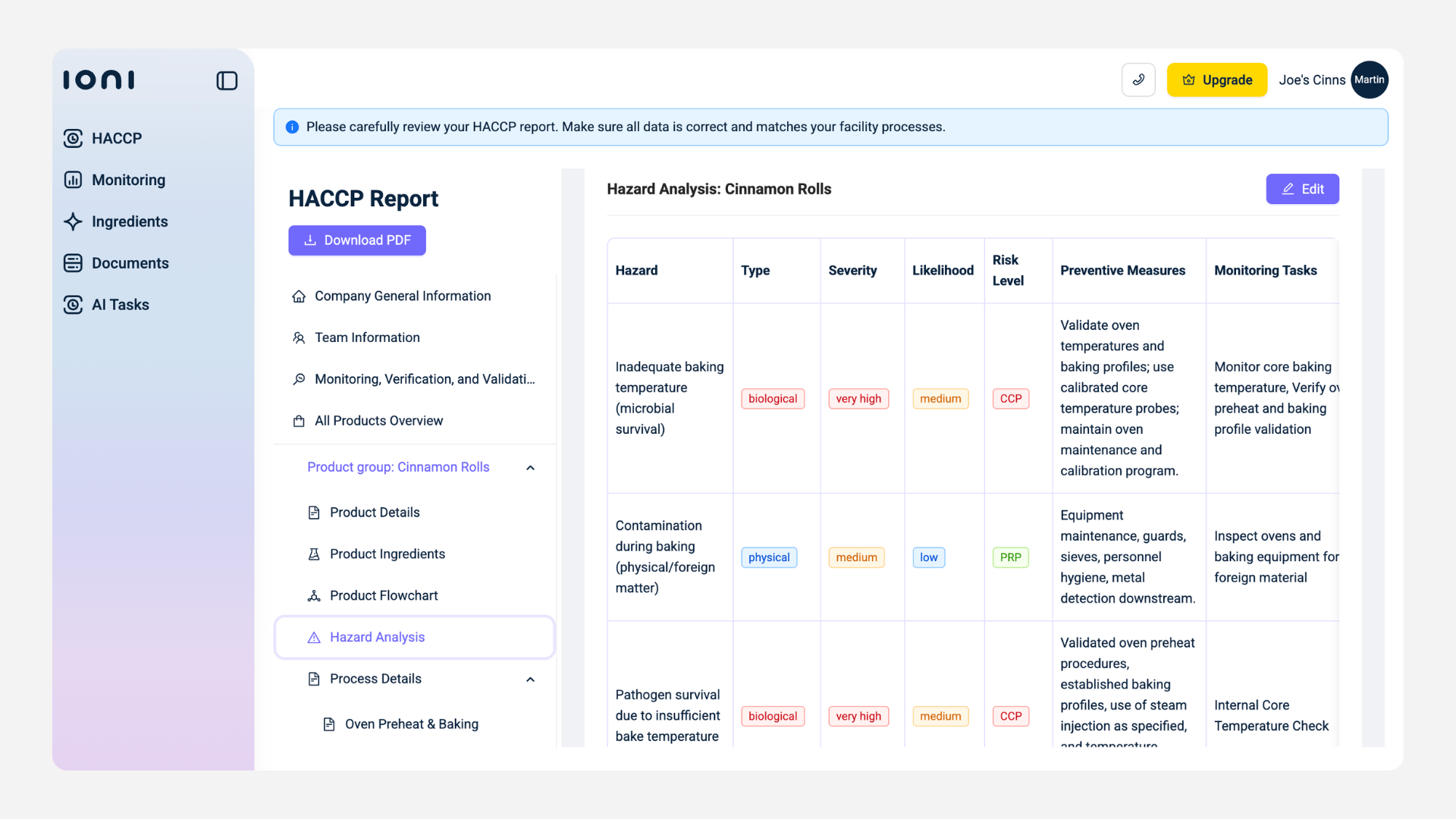Click the yellow Upgrade button
This screenshot has height=819, width=1456.
(x=1216, y=80)
